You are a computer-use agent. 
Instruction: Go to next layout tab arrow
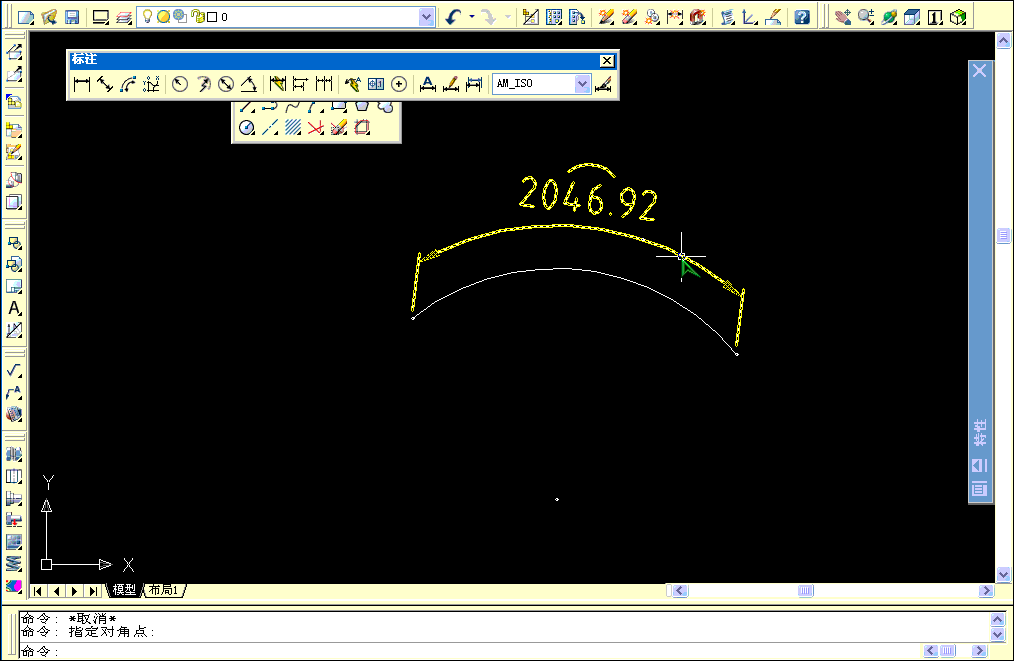pyautogui.click(x=75, y=591)
